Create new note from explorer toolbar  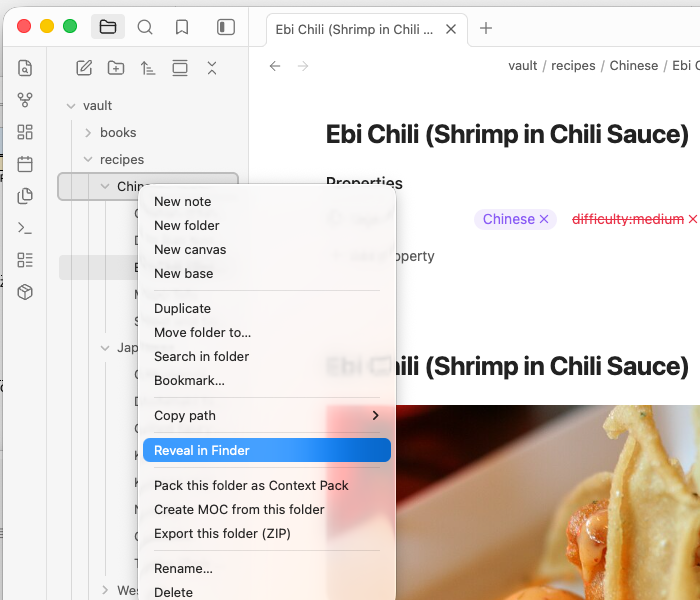(84, 68)
